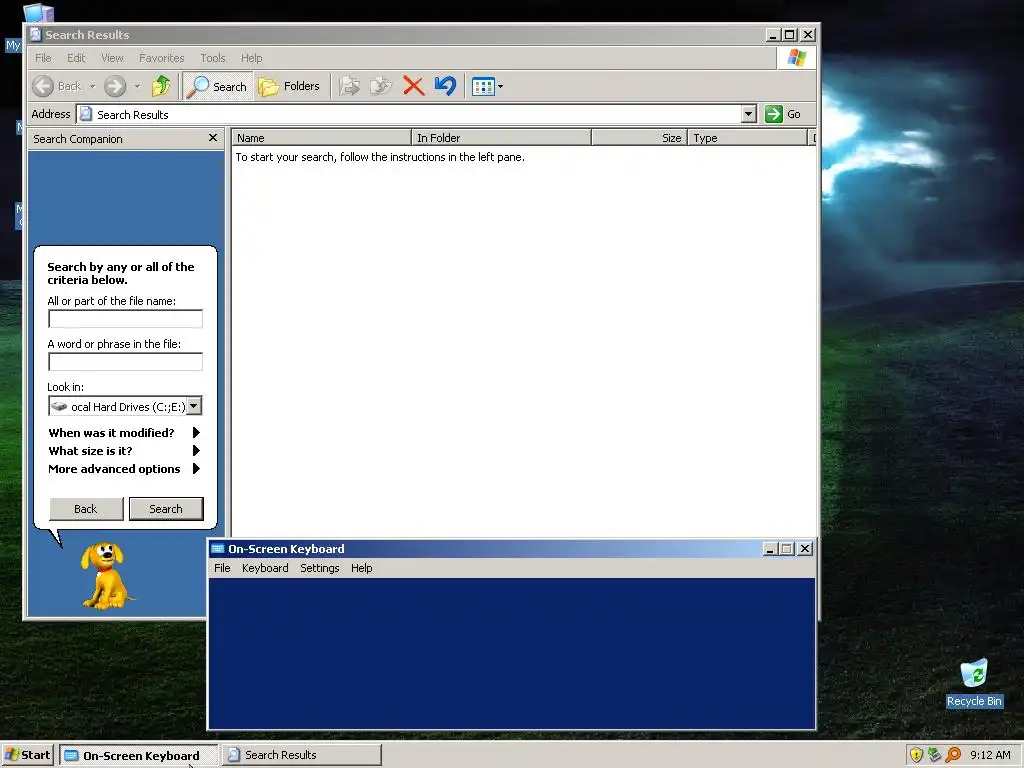Open the Help menu in Search Results
This screenshot has width=1024, height=768.
pyautogui.click(x=251, y=58)
